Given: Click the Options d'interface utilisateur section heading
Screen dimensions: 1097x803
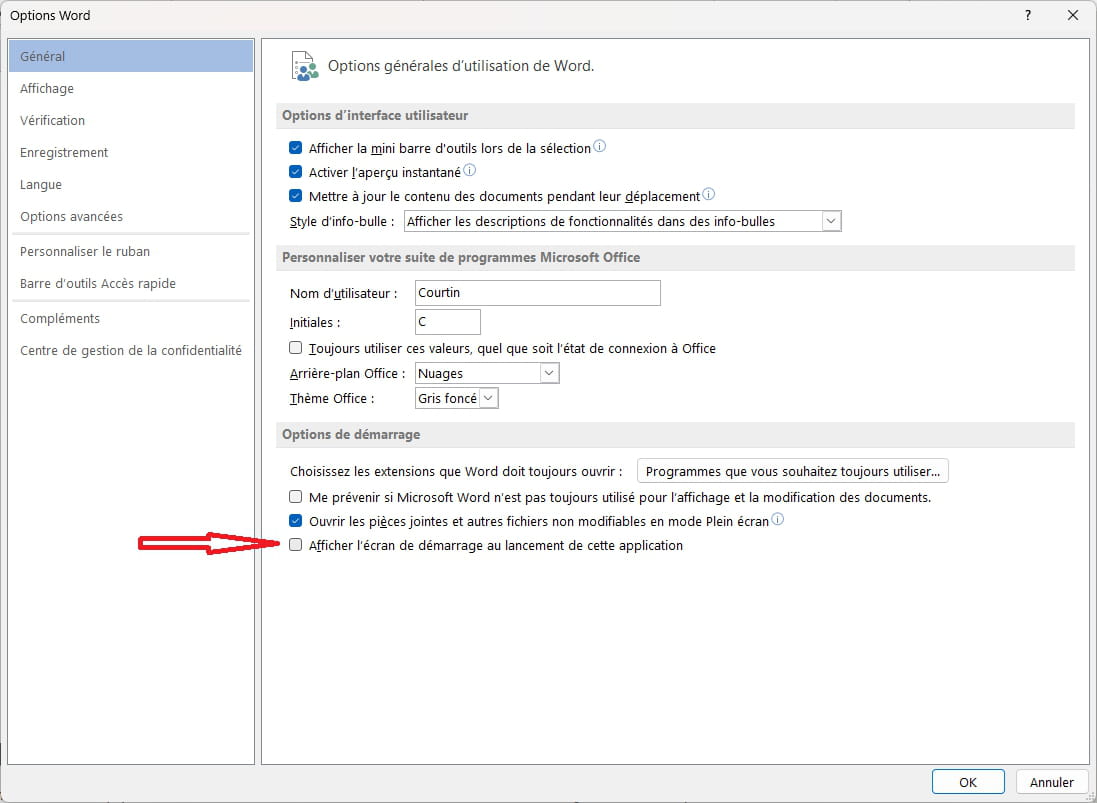Looking at the screenshot, I should (x=375, y=115).
